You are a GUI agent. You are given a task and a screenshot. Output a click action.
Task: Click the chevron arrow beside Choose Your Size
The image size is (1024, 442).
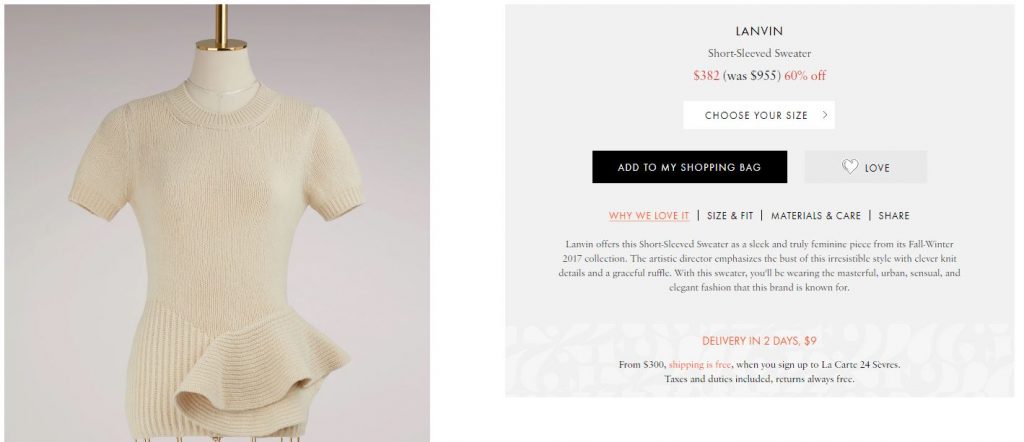tap(825, 115)
